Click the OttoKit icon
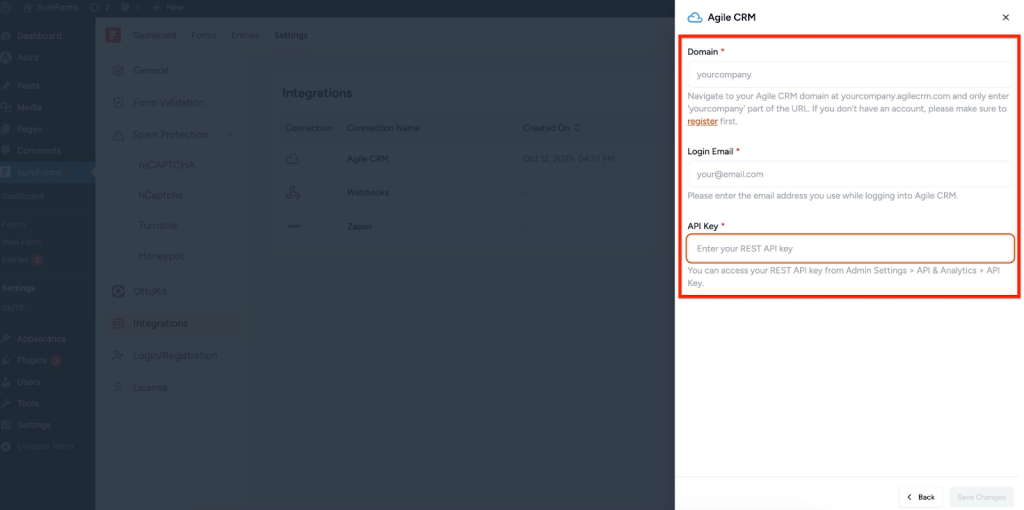The height and width of the screenshot is (510, 1024). pyautogui.click(x=118, y=291)
